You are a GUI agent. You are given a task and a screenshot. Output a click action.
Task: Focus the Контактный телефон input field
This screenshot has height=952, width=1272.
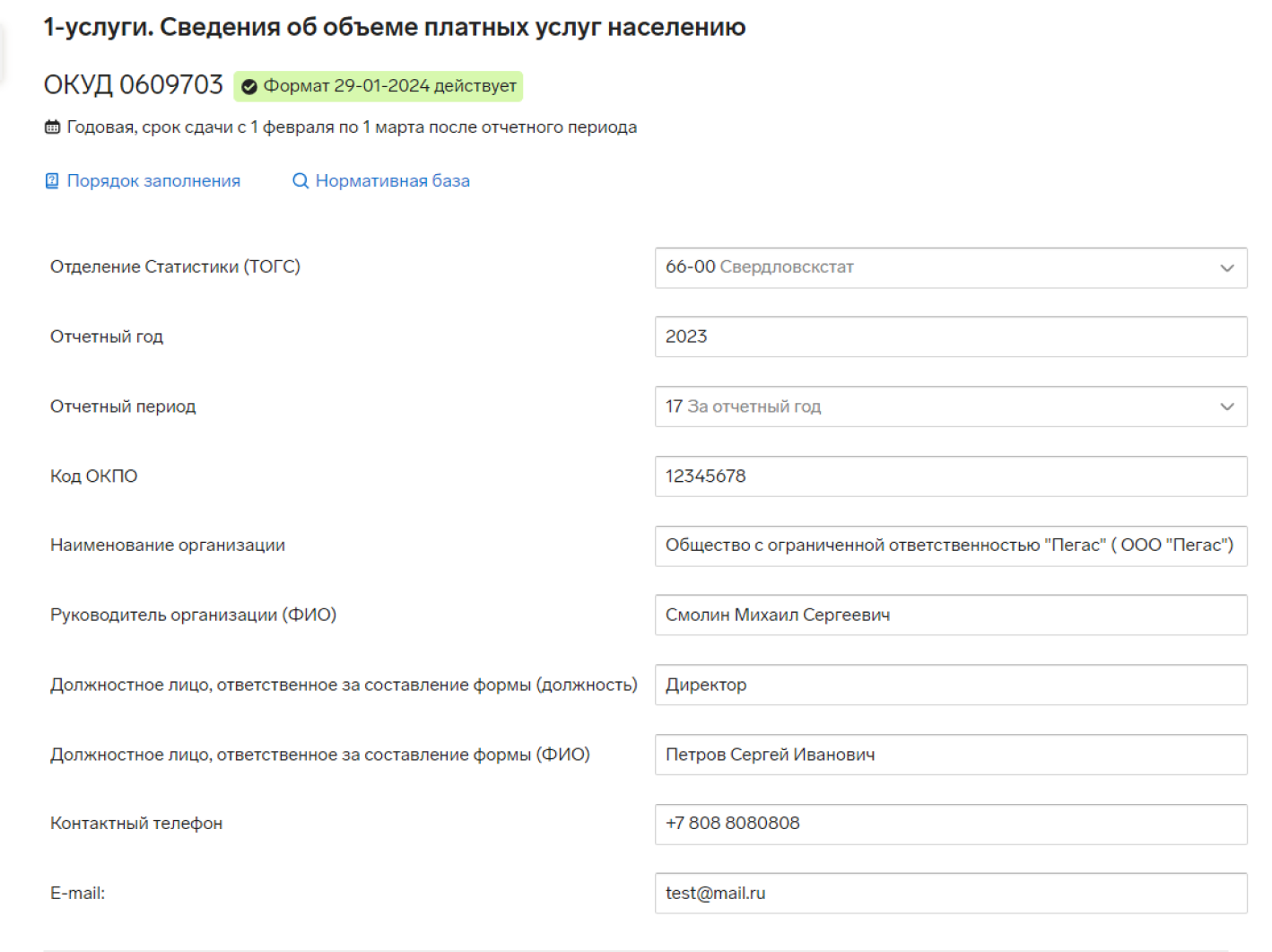pos(951,824)
